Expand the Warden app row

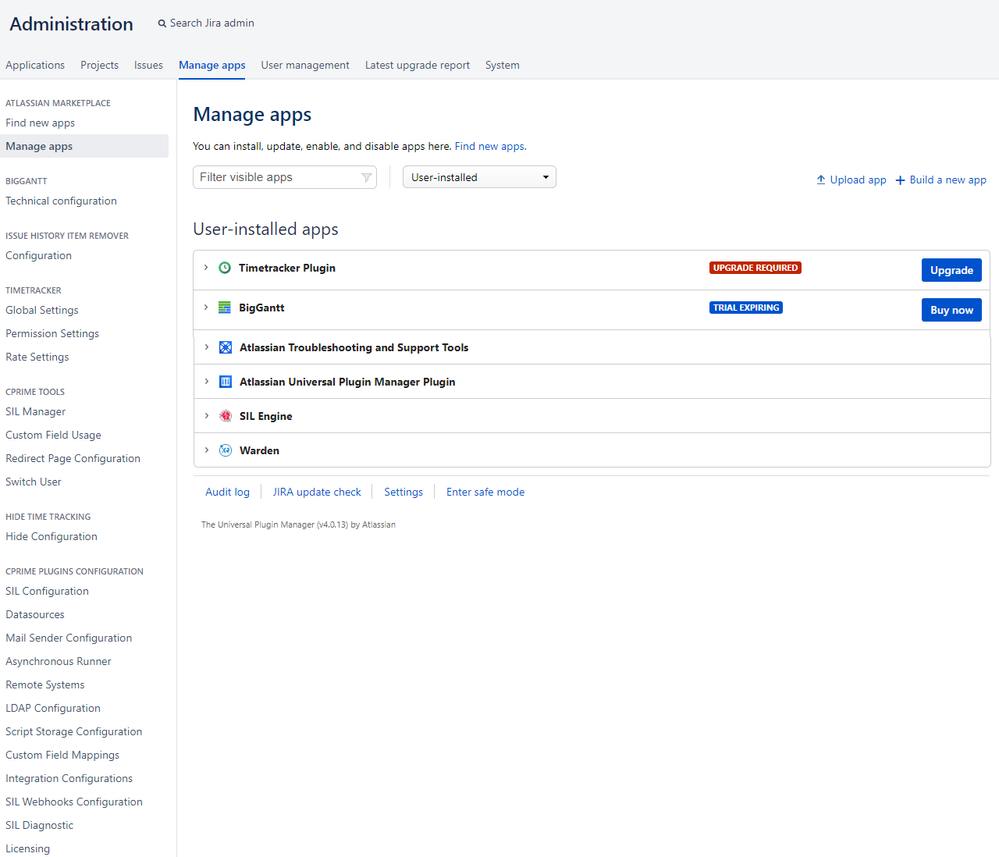coord(206,450)
